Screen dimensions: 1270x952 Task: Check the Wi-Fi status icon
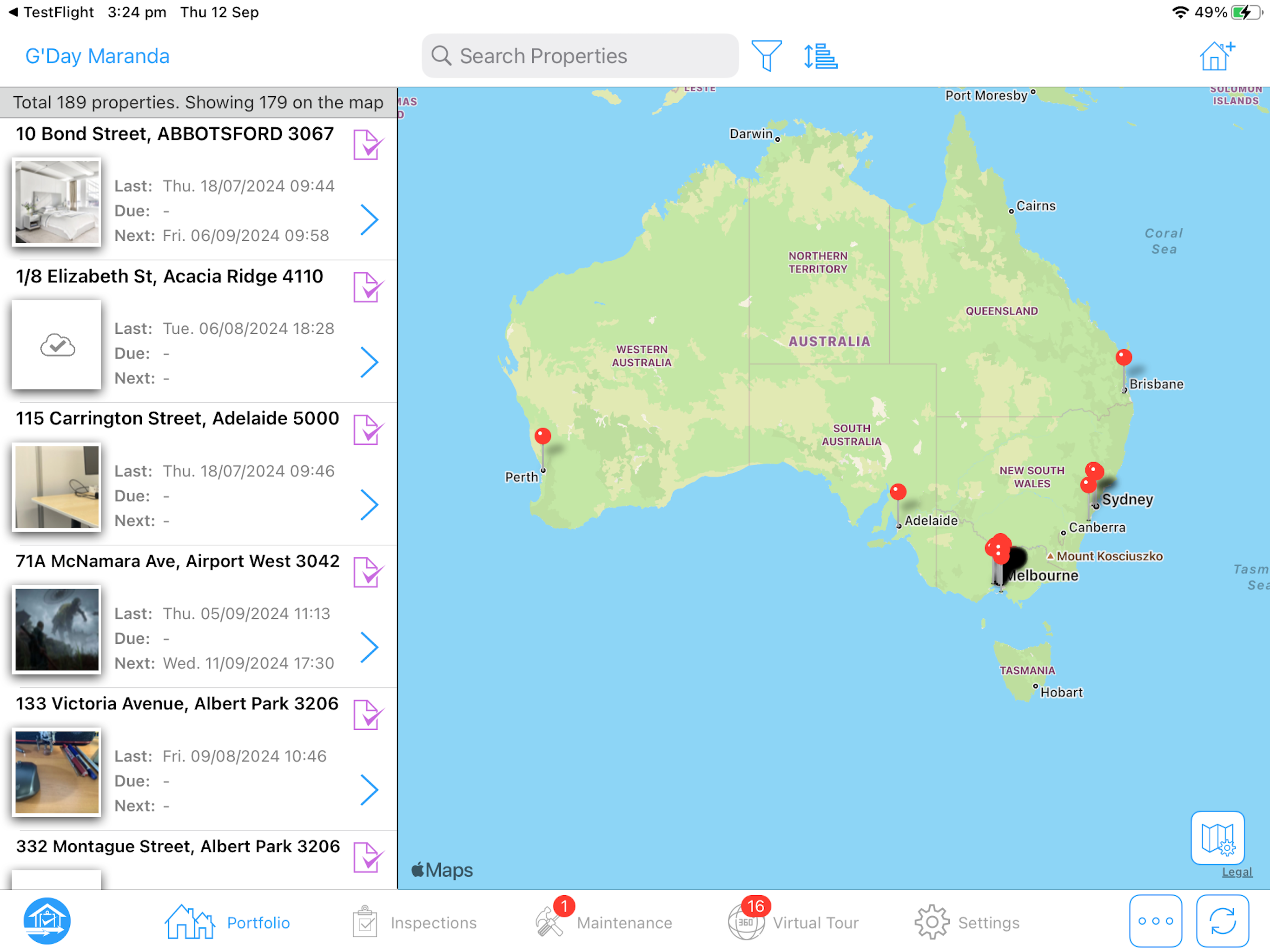click(x=1180, y=12)
